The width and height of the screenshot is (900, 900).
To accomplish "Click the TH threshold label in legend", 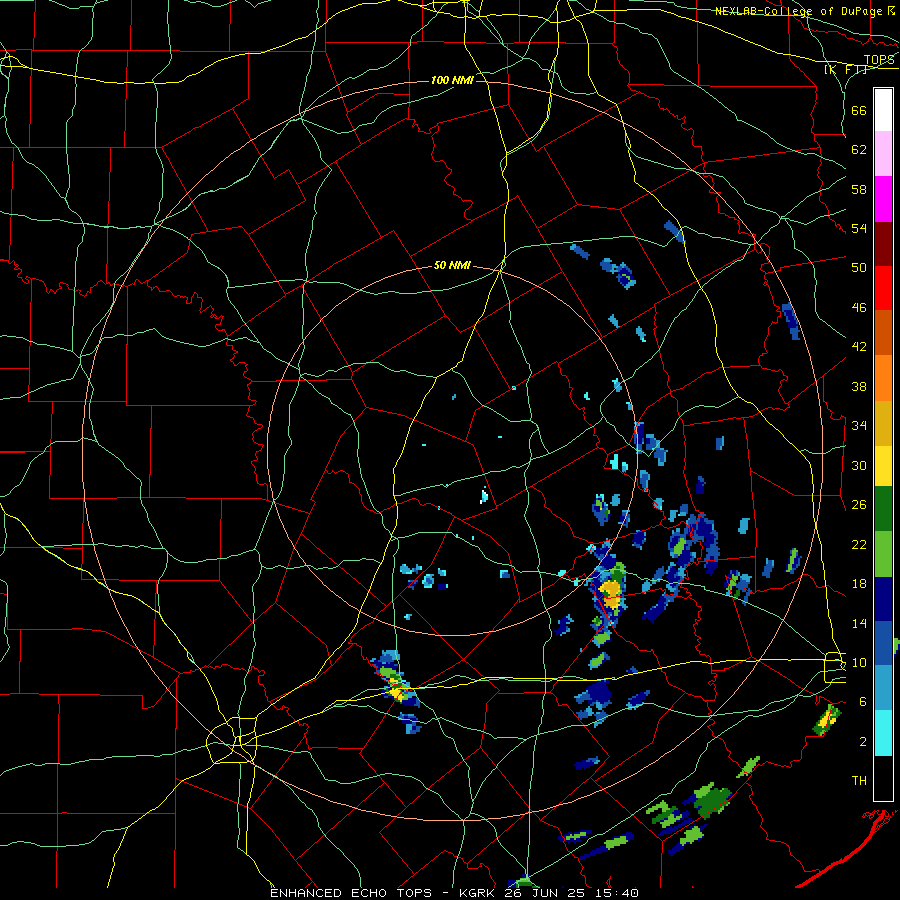I will pos(859,781).
